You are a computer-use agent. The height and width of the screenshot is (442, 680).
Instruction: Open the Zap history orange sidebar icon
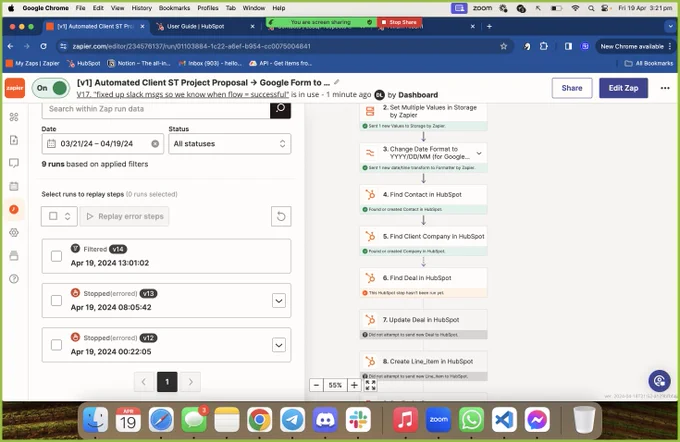[x=14, y=210]
